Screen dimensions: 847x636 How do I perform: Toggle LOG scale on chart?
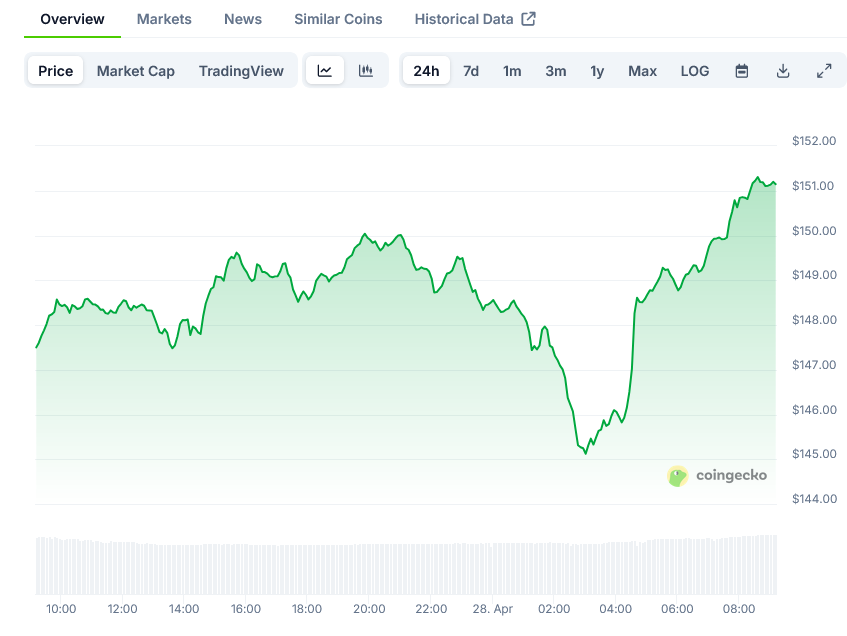pyautogui.click(x=695, y=71)
